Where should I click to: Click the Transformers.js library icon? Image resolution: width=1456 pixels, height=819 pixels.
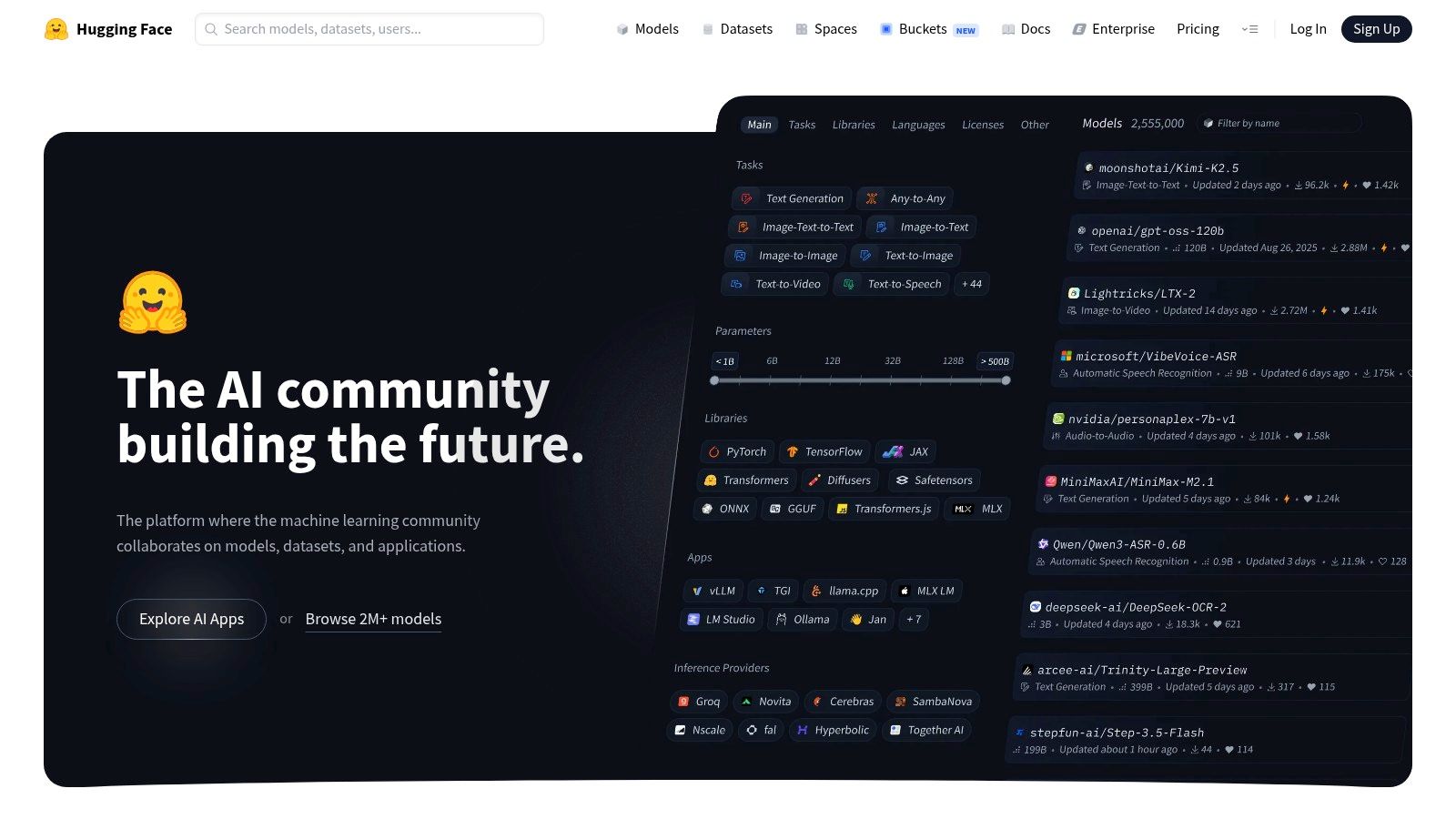tap(842, 509)
